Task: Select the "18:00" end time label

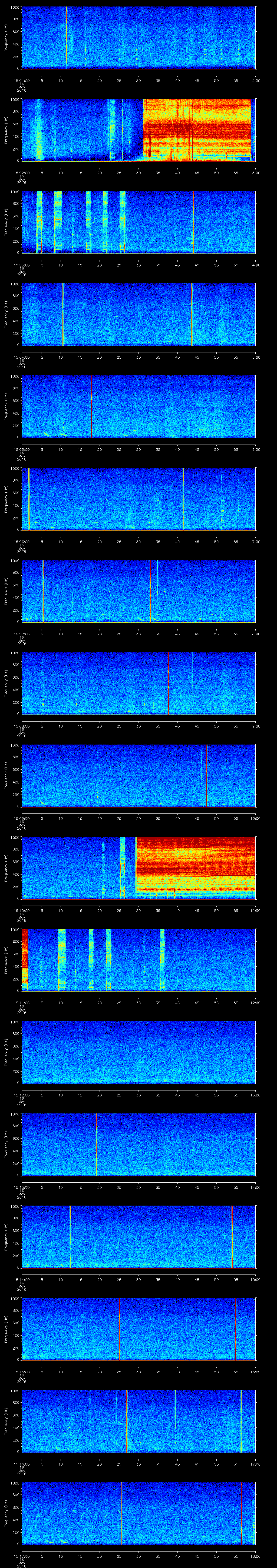Action: click(255, 1556)
